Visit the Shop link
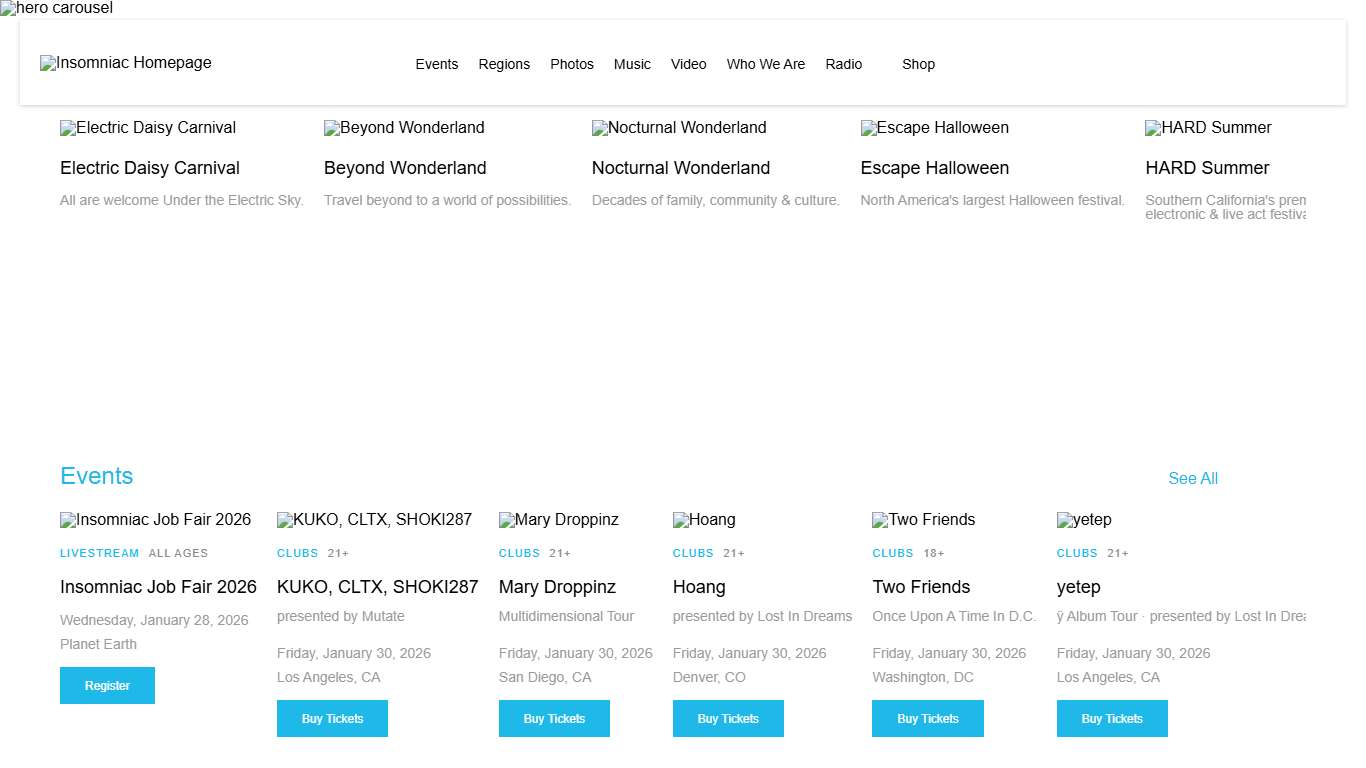 pyautogui.click(x=918, y=64)
